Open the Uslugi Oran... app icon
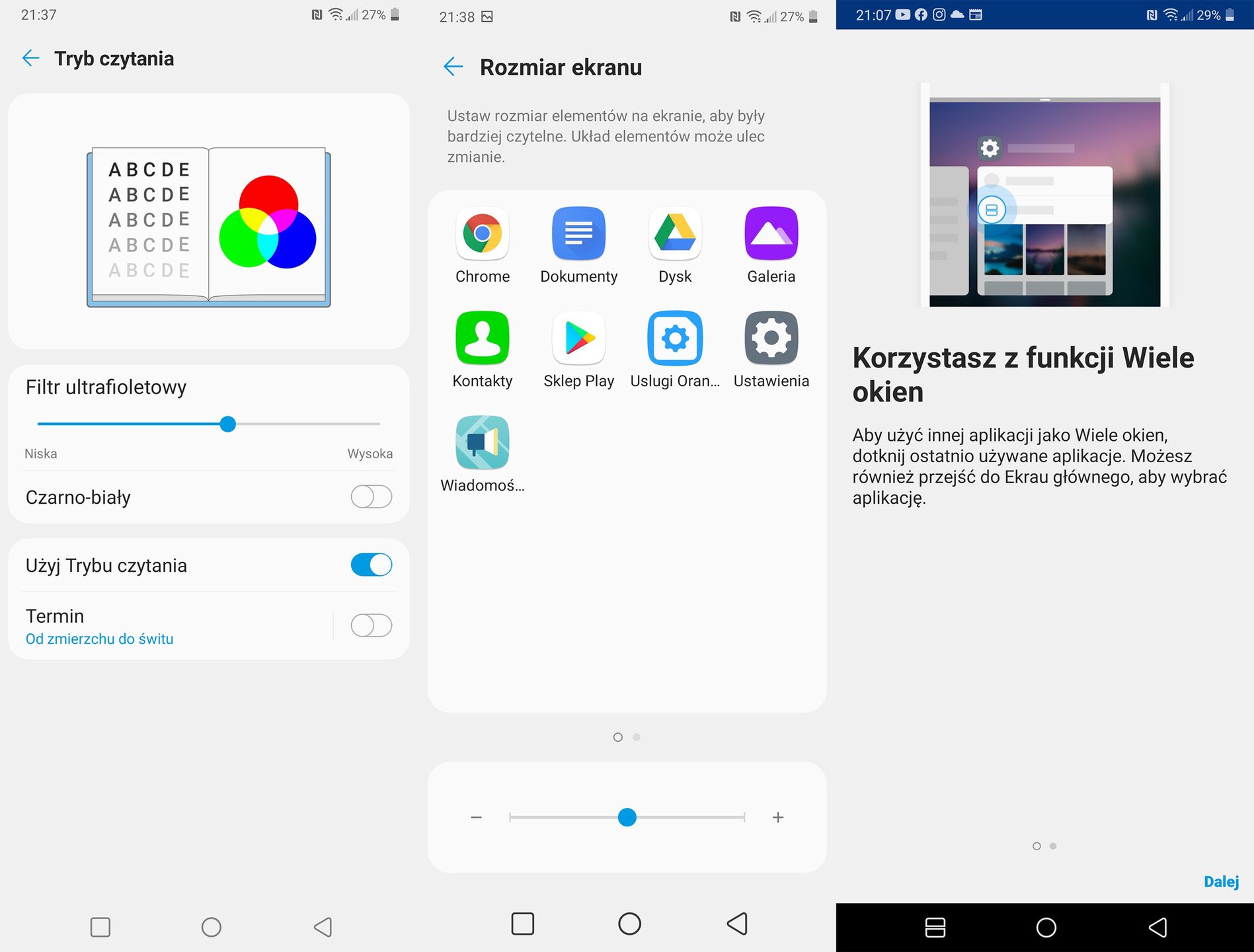 tap(675, 338)
